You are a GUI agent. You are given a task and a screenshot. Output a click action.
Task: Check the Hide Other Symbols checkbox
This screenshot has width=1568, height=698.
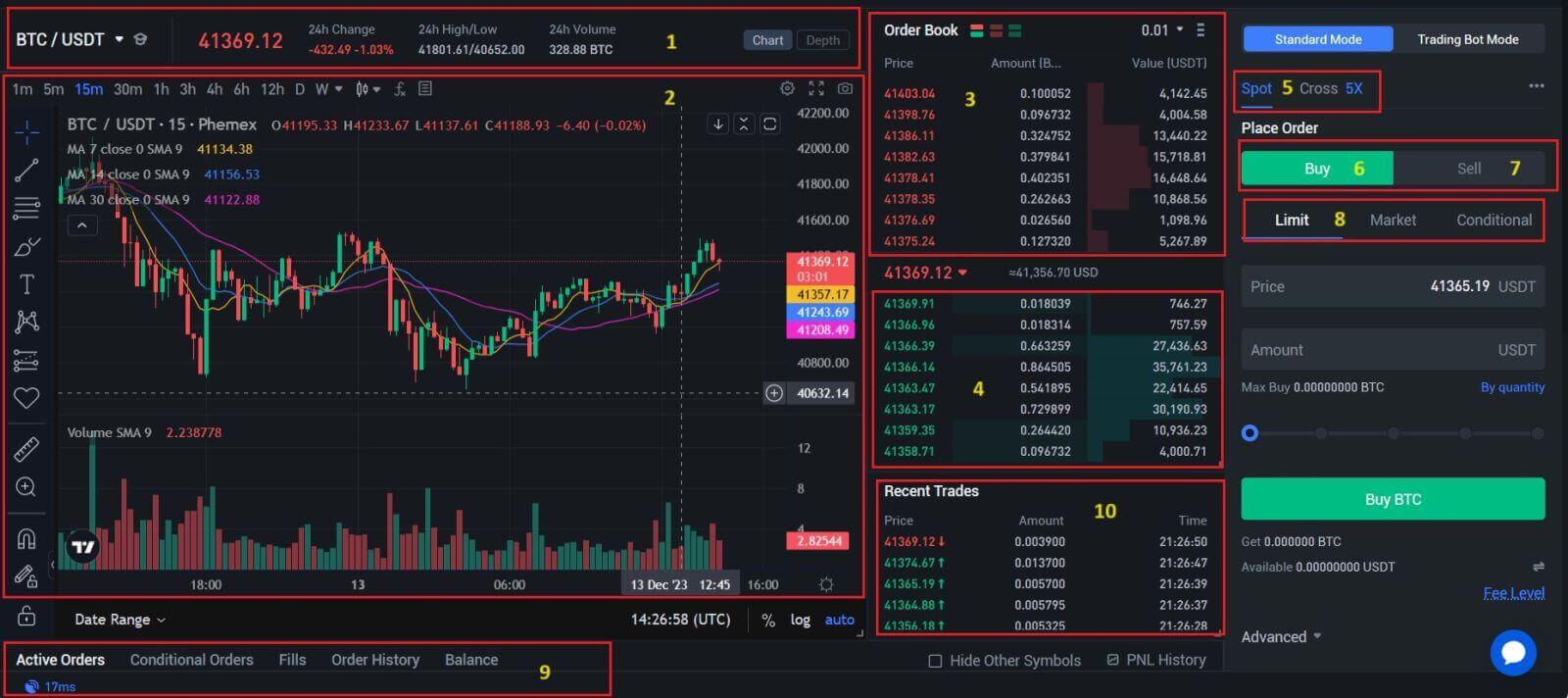click(x=935, y=661)
